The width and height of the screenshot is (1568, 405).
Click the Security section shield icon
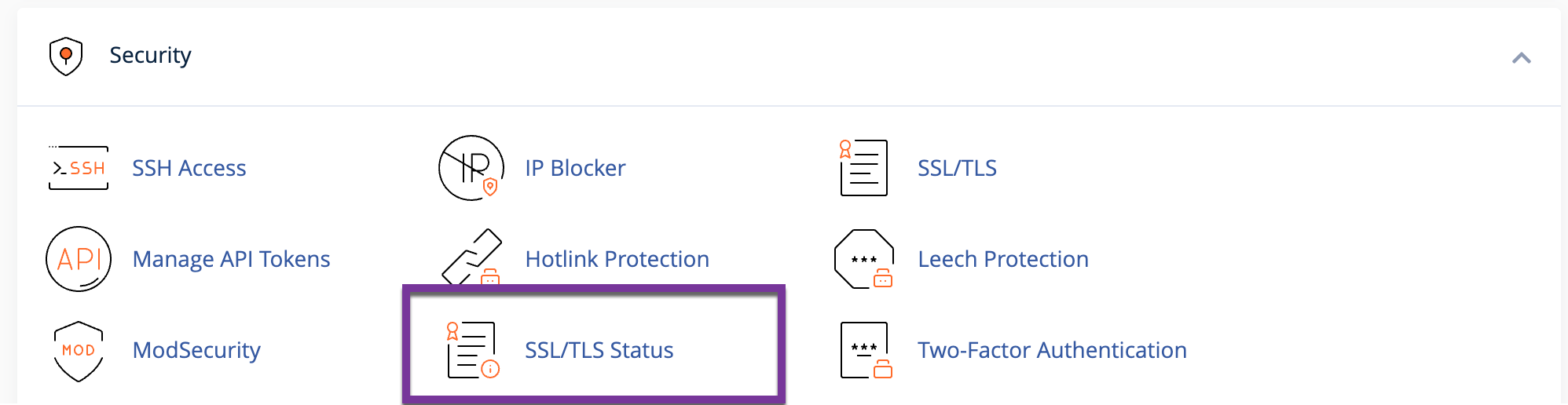coord(66,56)
